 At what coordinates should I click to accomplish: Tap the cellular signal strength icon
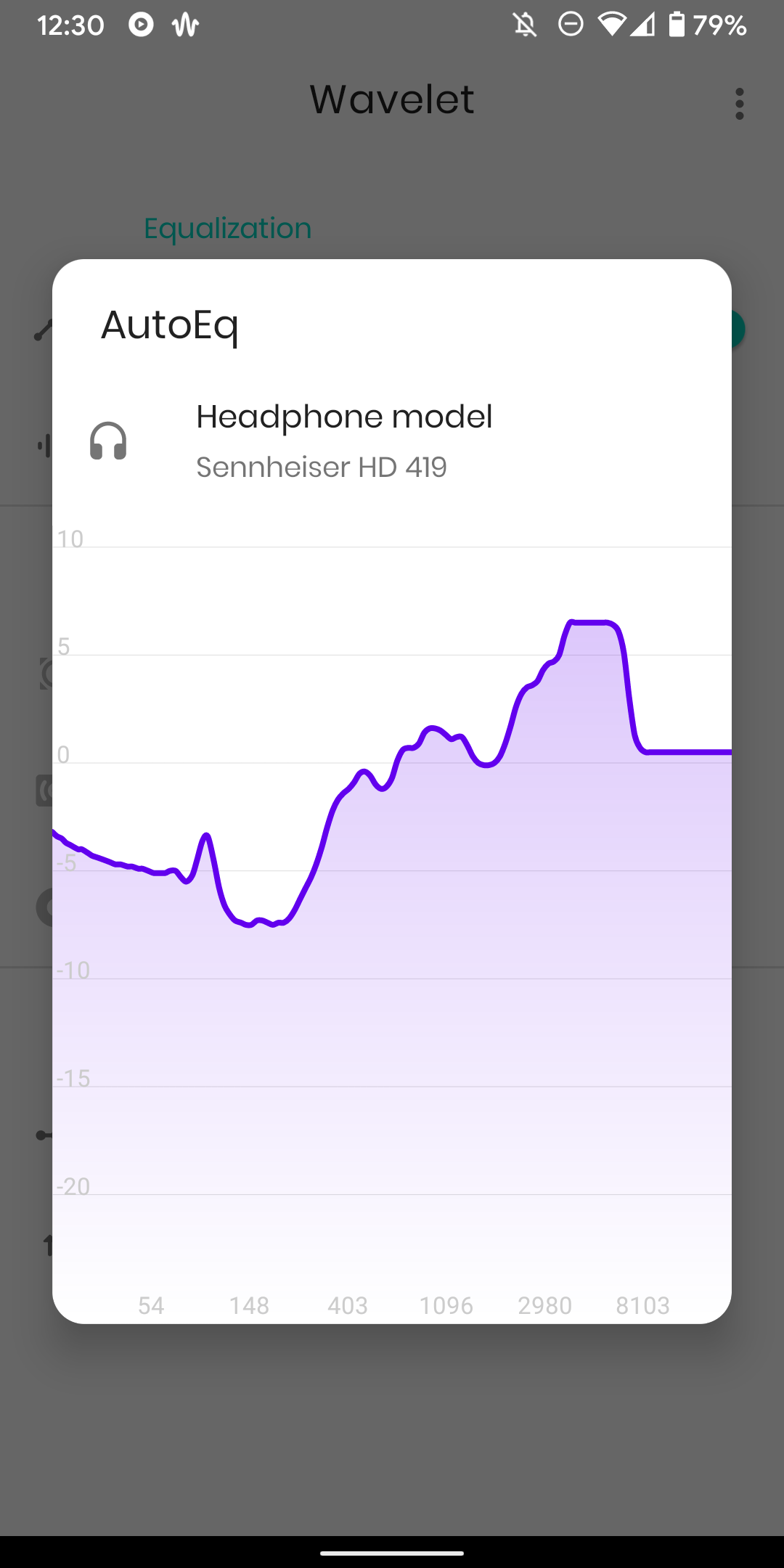pos(642,25)
